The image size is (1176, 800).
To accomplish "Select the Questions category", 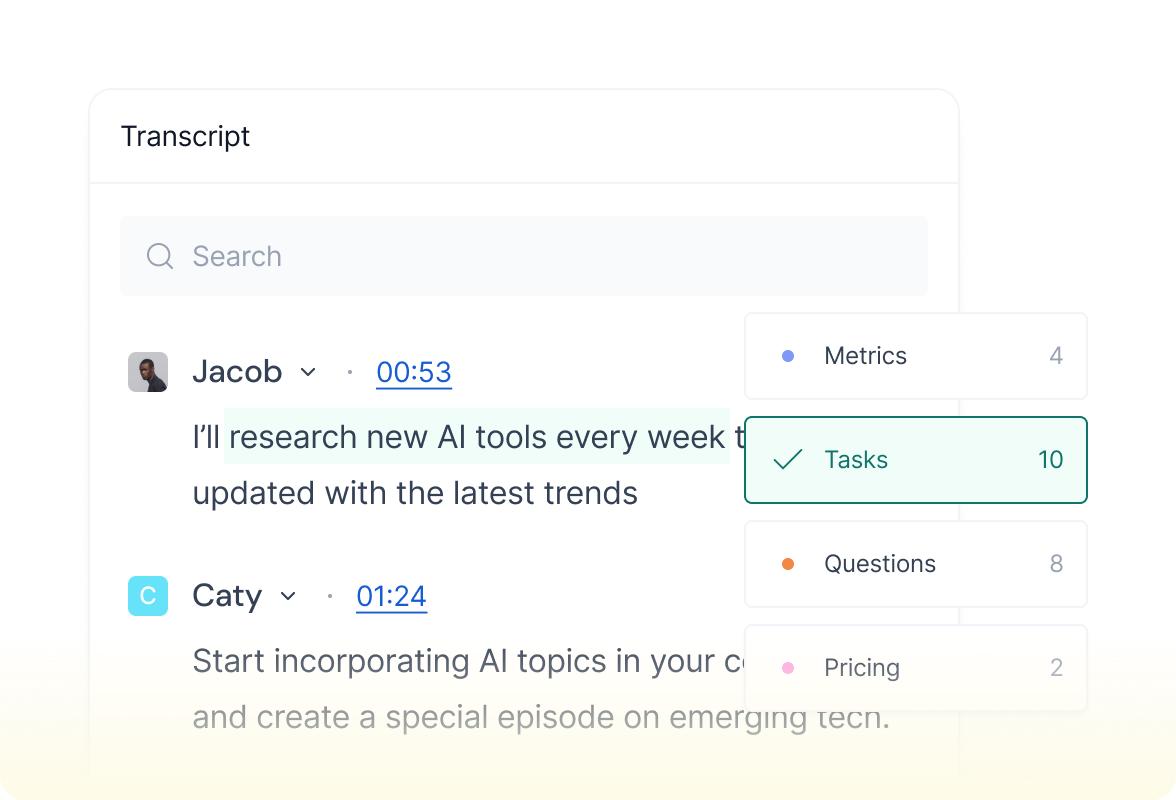I will pos(915,564).
